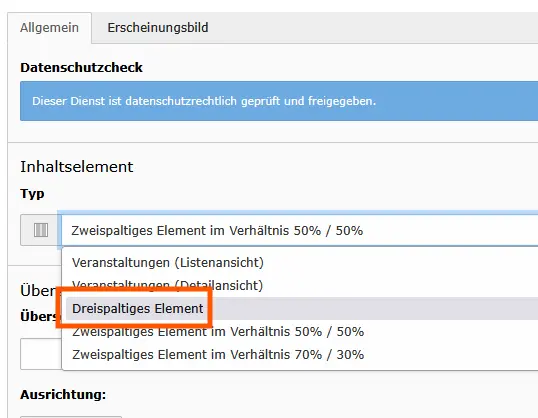Click the column layout icon beside Typ field
The height and width of the screenshot is (418, 538).
(x=41, y=230)
